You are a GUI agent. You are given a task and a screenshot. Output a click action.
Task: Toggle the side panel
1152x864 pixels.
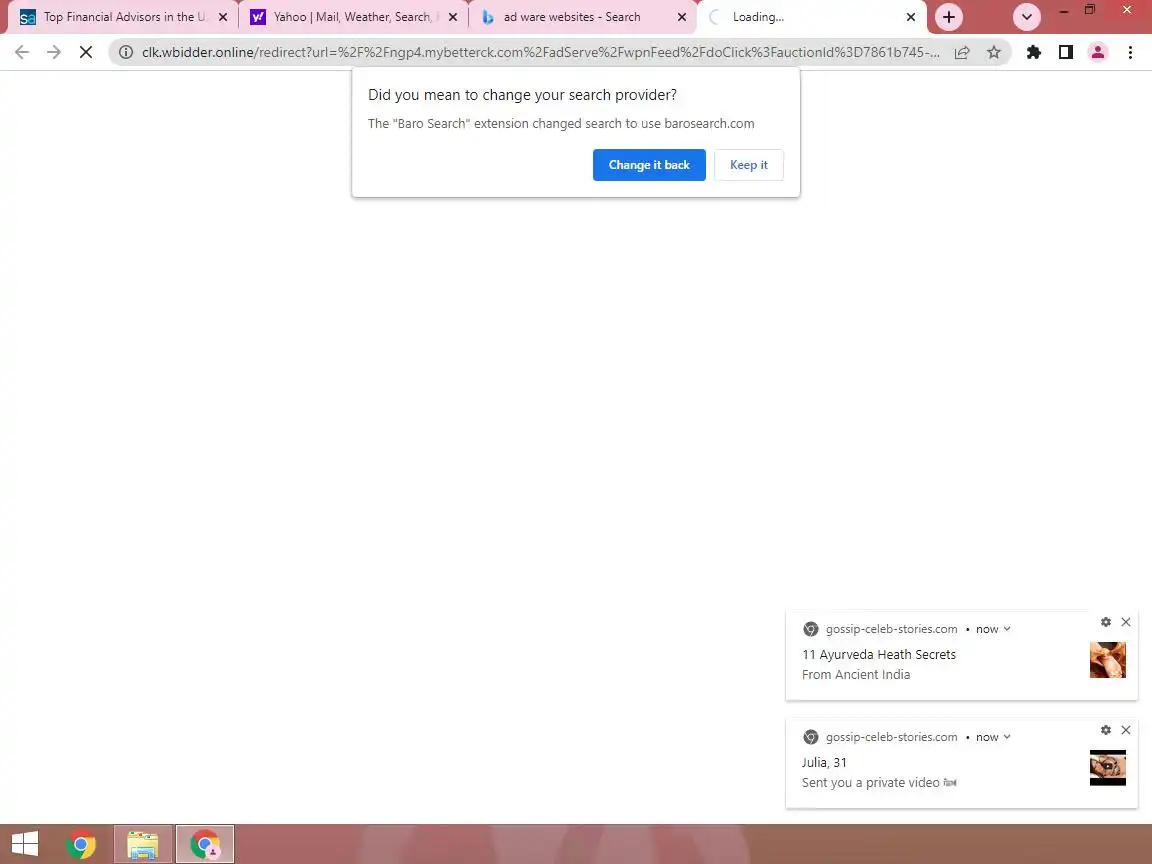pyautogui.click(x=1065, y=52)
